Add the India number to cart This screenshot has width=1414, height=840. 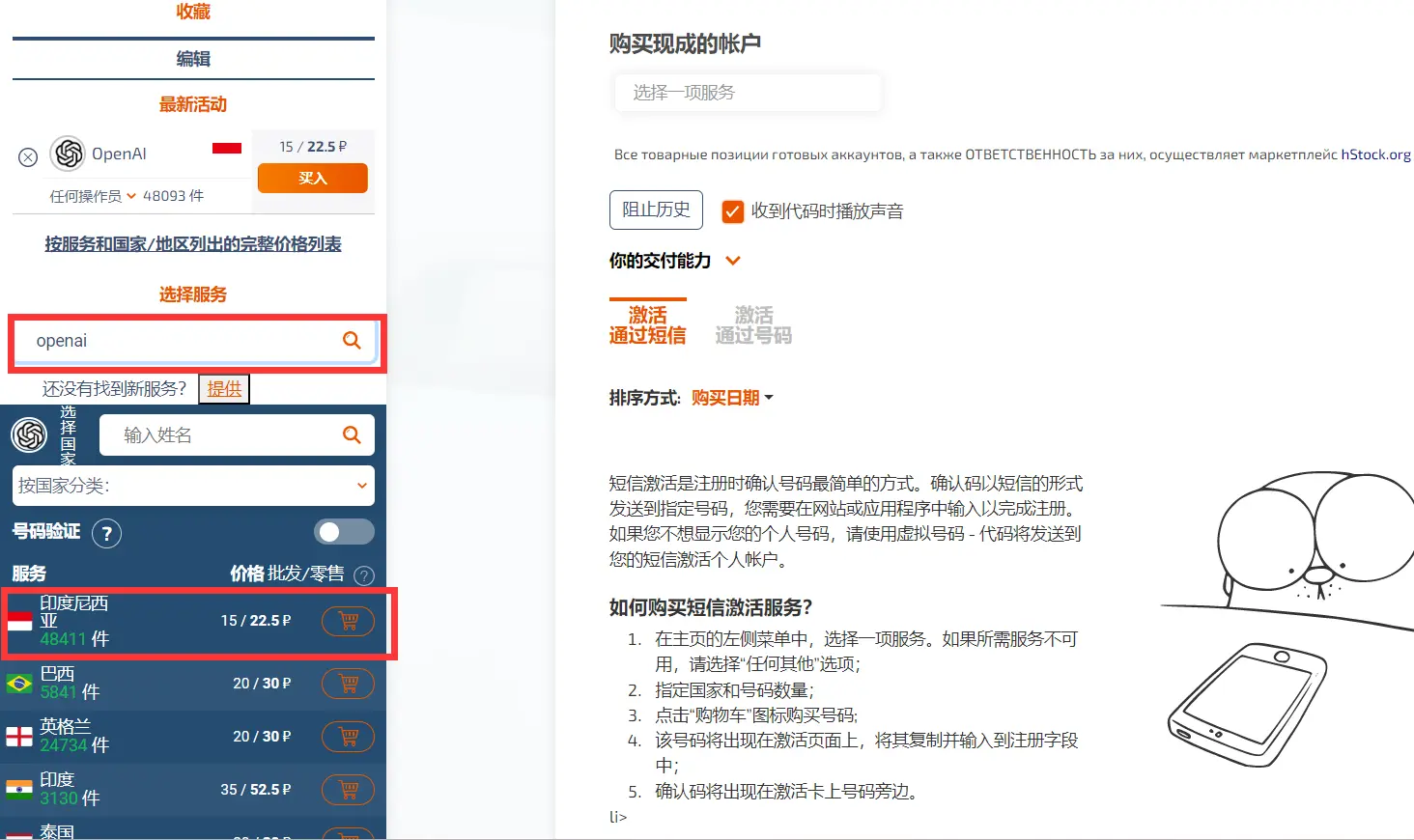click(x=348, y=790)
